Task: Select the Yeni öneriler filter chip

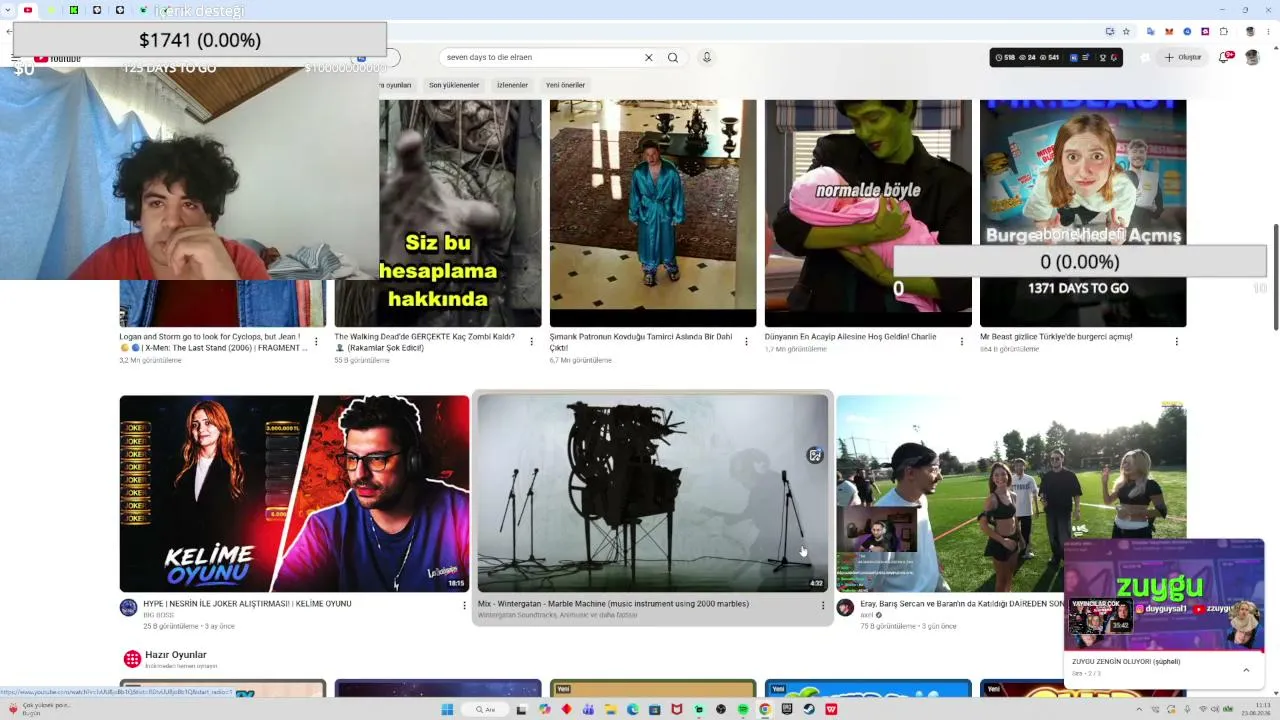Action: tap(565, 85)
